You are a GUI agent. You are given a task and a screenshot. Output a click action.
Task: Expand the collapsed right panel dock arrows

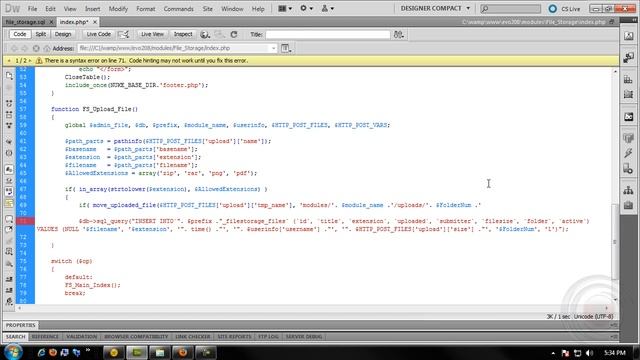coord(633,20)
